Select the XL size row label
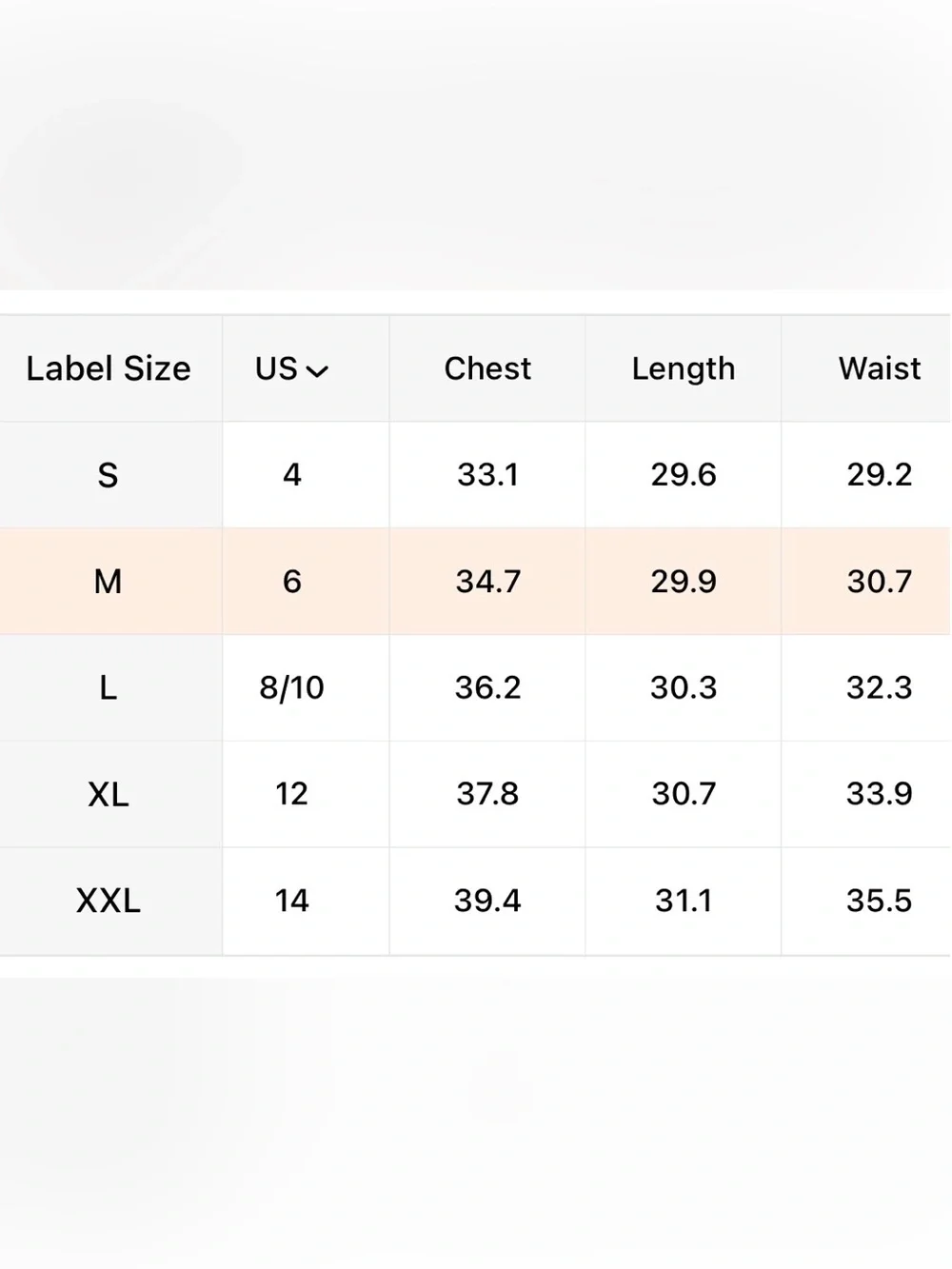This screenshot has height=1269, width=952. pos(109,794)
